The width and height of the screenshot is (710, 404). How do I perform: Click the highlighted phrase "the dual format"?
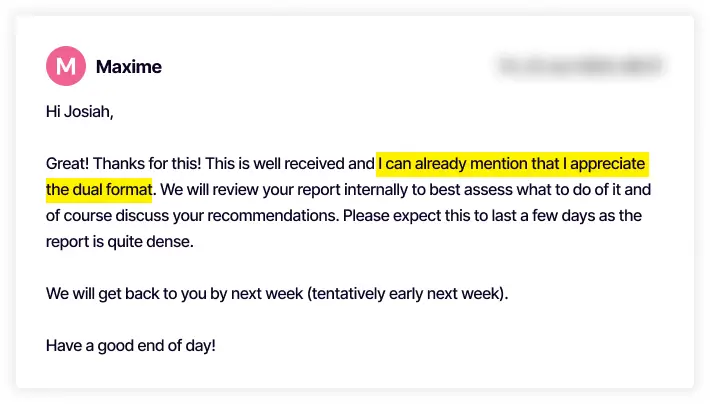point(99,189)
